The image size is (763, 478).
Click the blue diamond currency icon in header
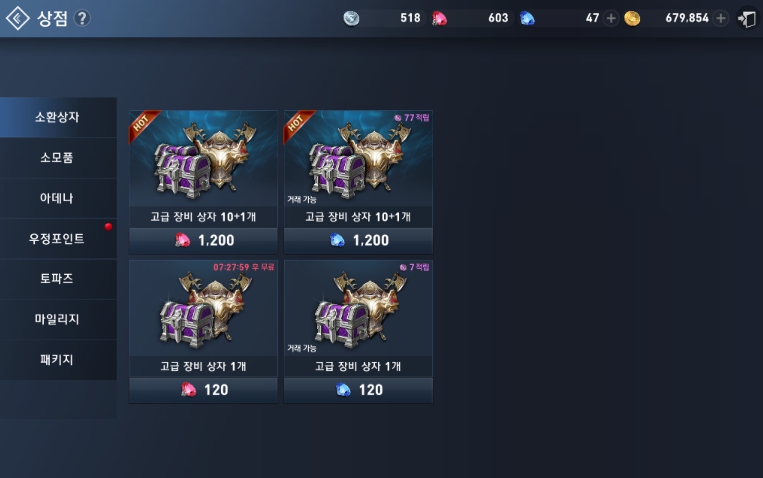(x=527, y=18)
